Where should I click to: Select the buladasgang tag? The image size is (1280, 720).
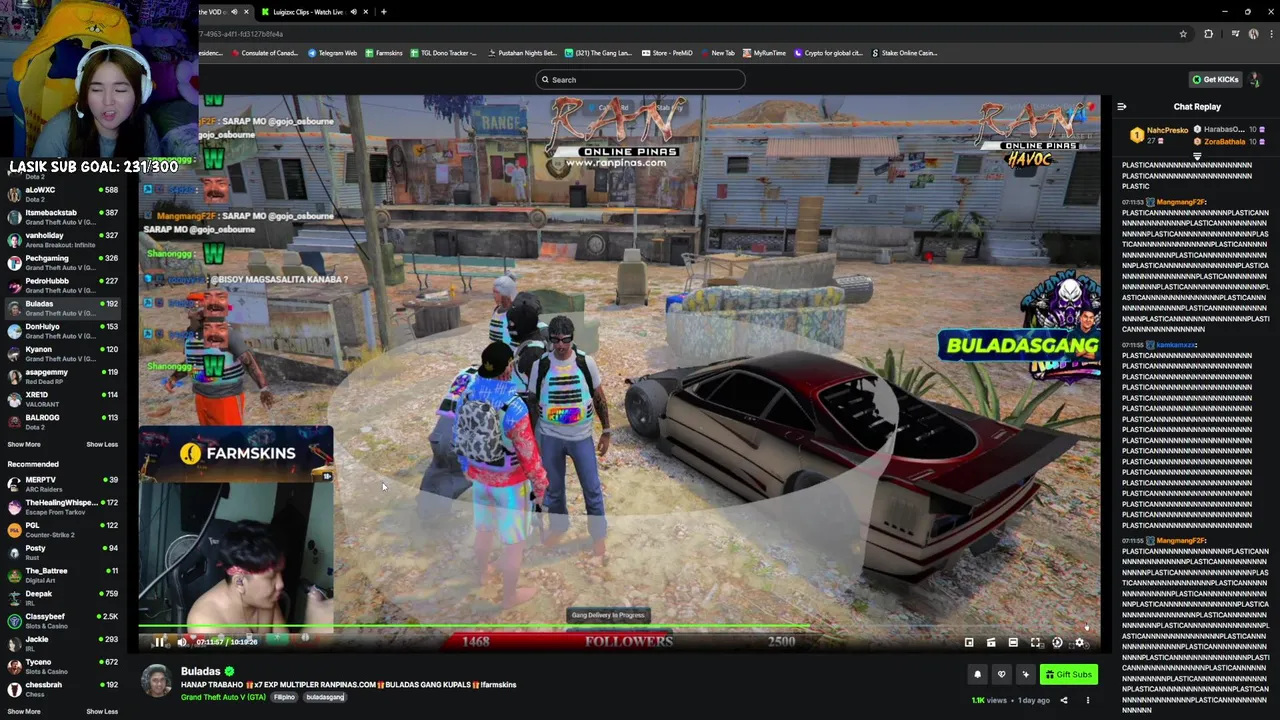coord(325,697)
